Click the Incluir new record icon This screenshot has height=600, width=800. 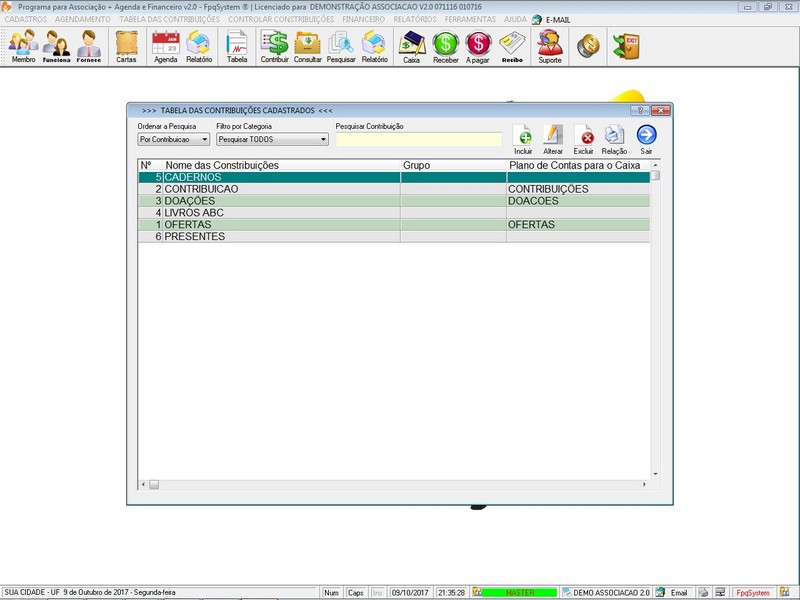(x=523, y=139)
